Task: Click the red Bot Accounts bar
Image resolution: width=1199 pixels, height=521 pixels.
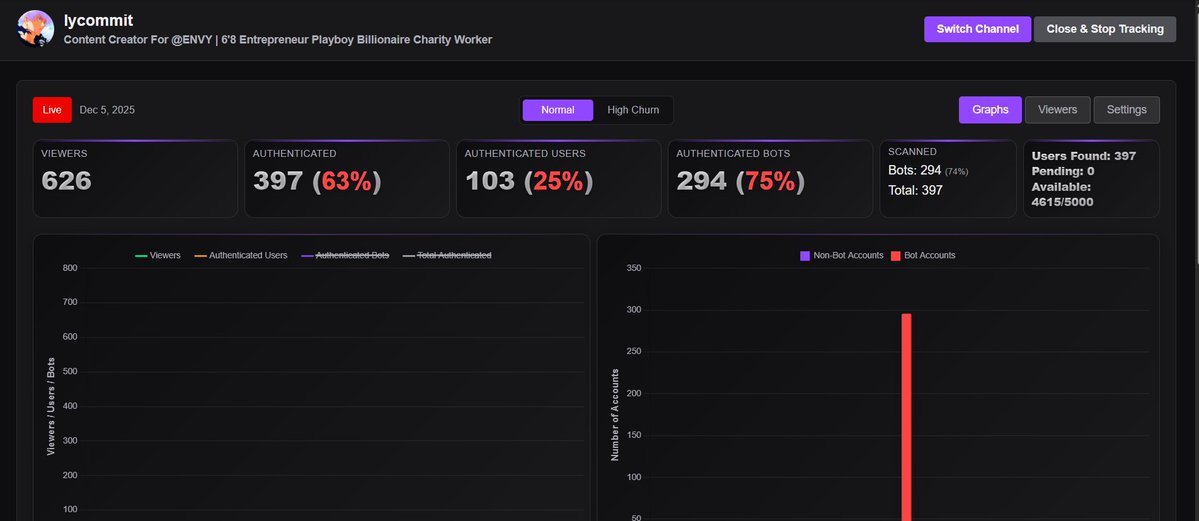Action: pyautogui.click(x=906, y=417)
